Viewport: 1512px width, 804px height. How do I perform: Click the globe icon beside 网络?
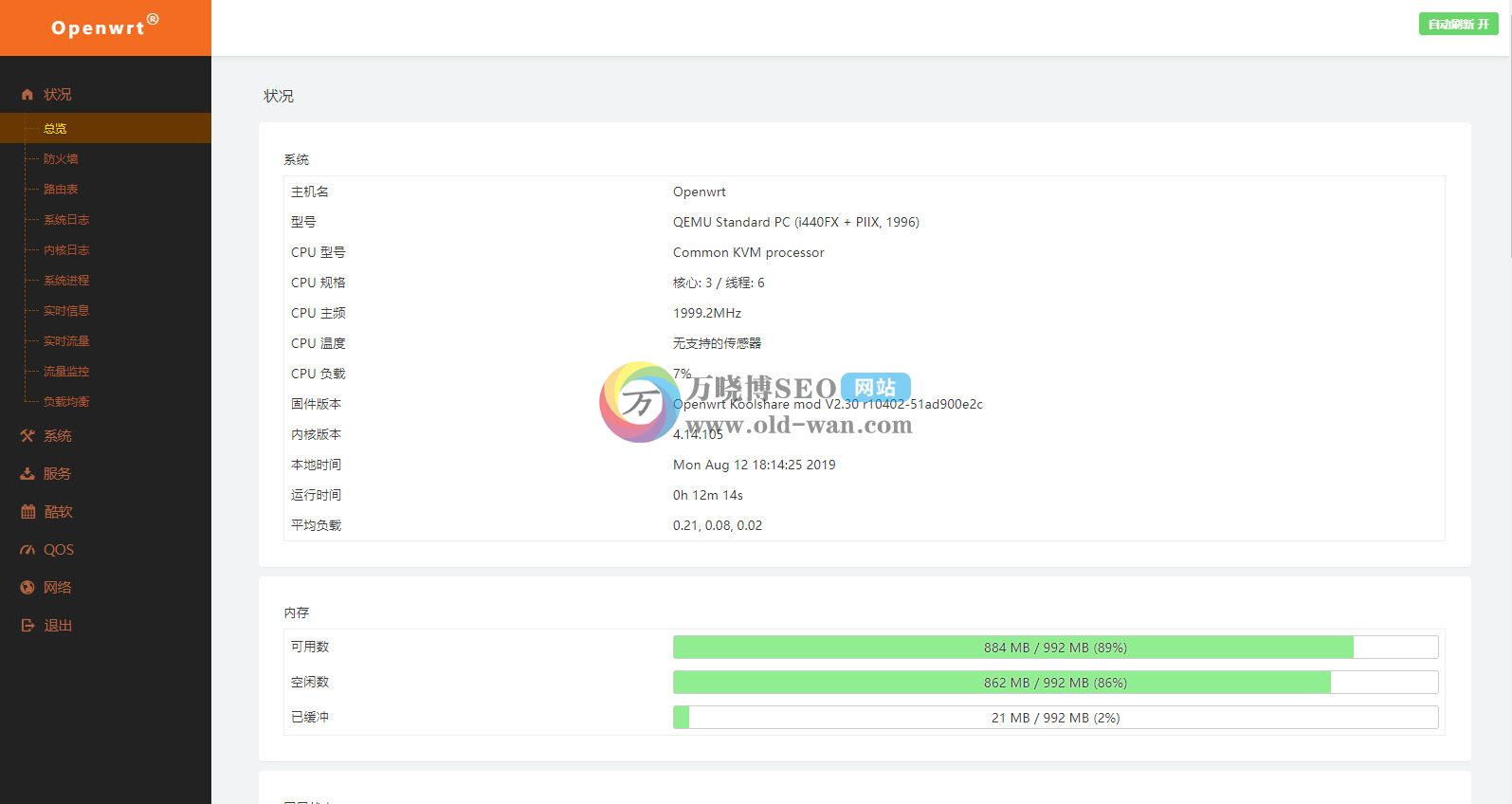27,588
